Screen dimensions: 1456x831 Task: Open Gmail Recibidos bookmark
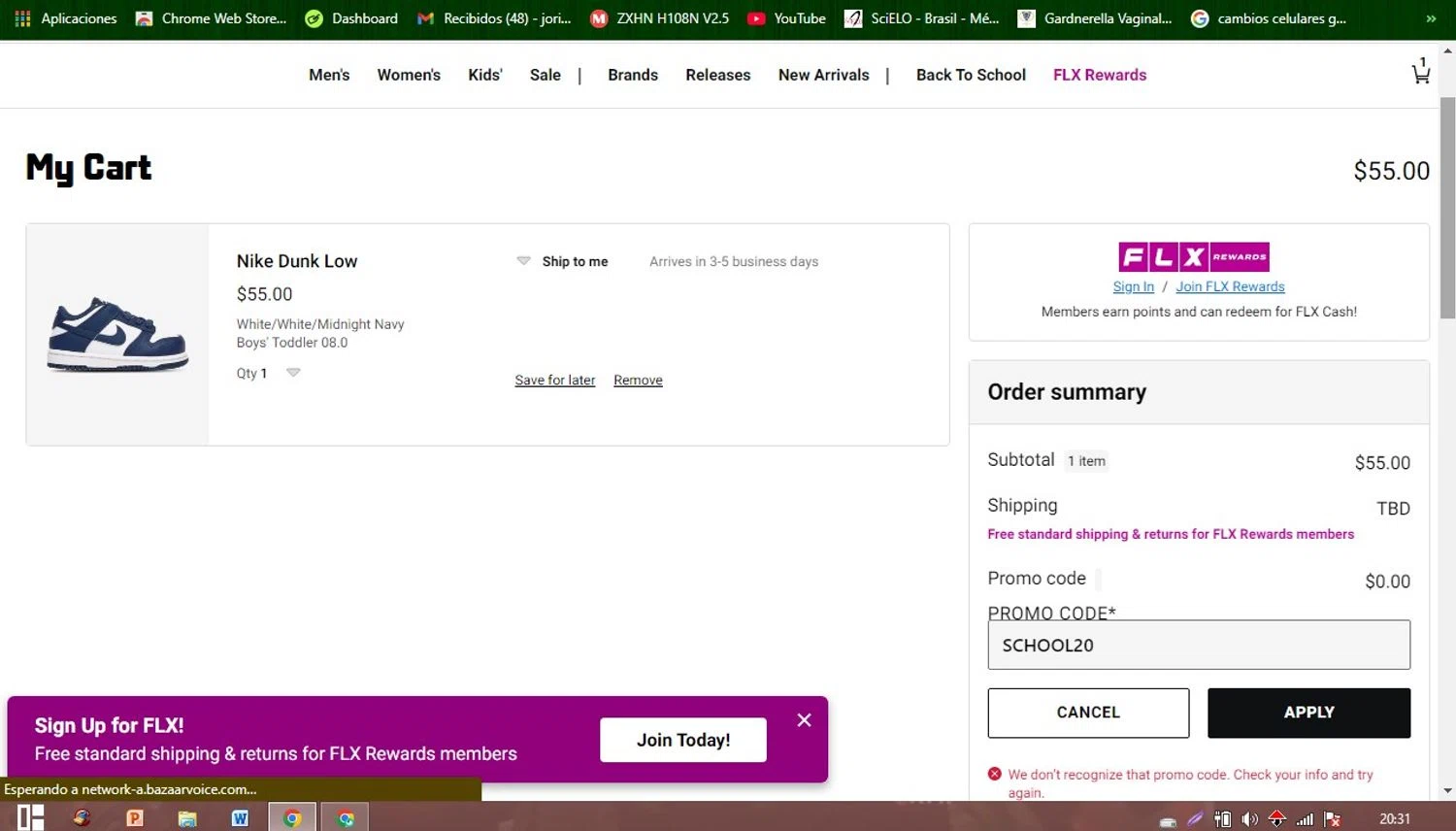494,18
